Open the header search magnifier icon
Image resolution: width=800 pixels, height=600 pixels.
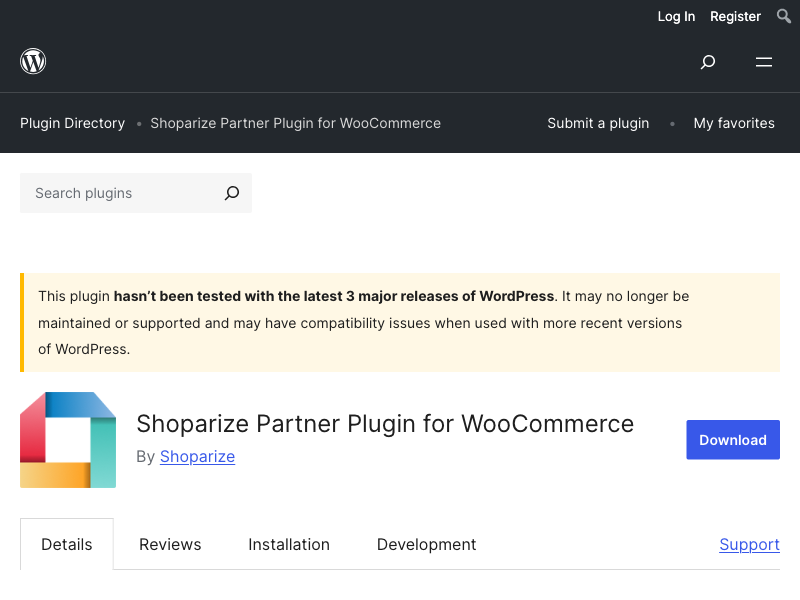point(708,62)
